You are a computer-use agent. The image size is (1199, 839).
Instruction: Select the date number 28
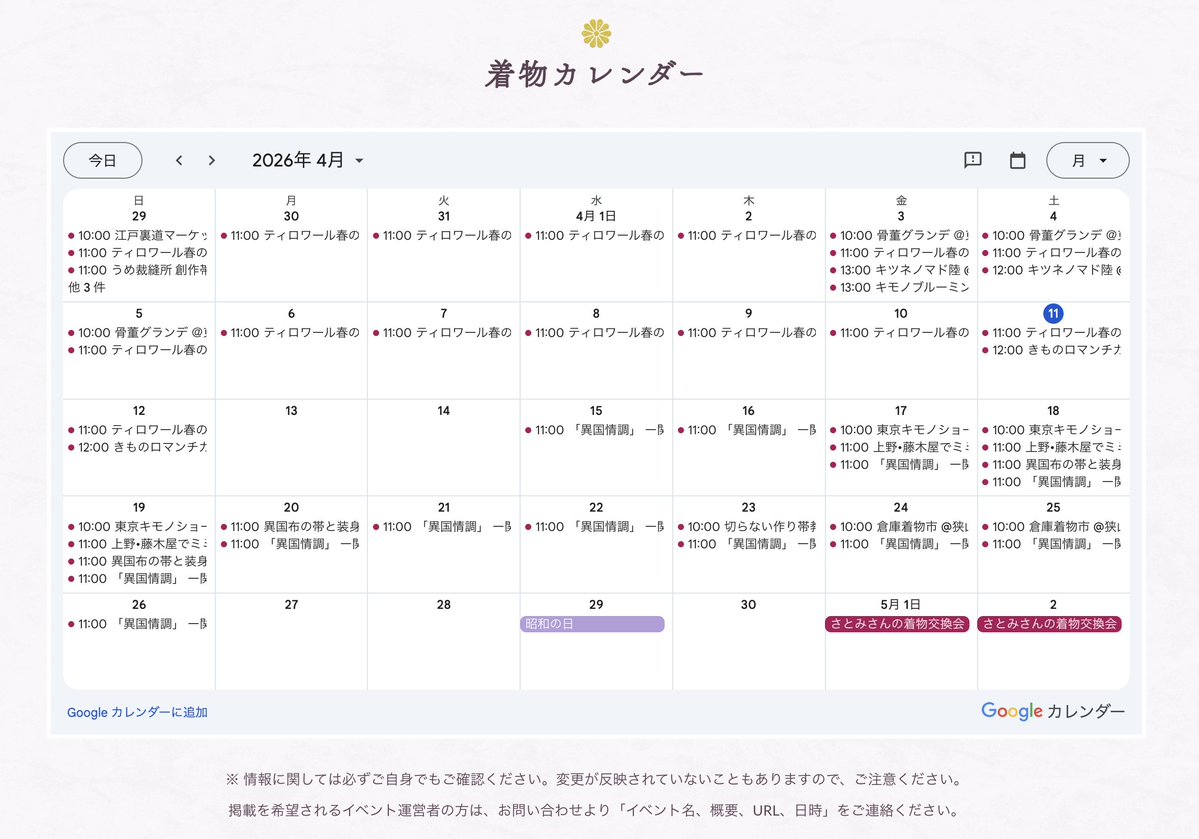(444, 605)
